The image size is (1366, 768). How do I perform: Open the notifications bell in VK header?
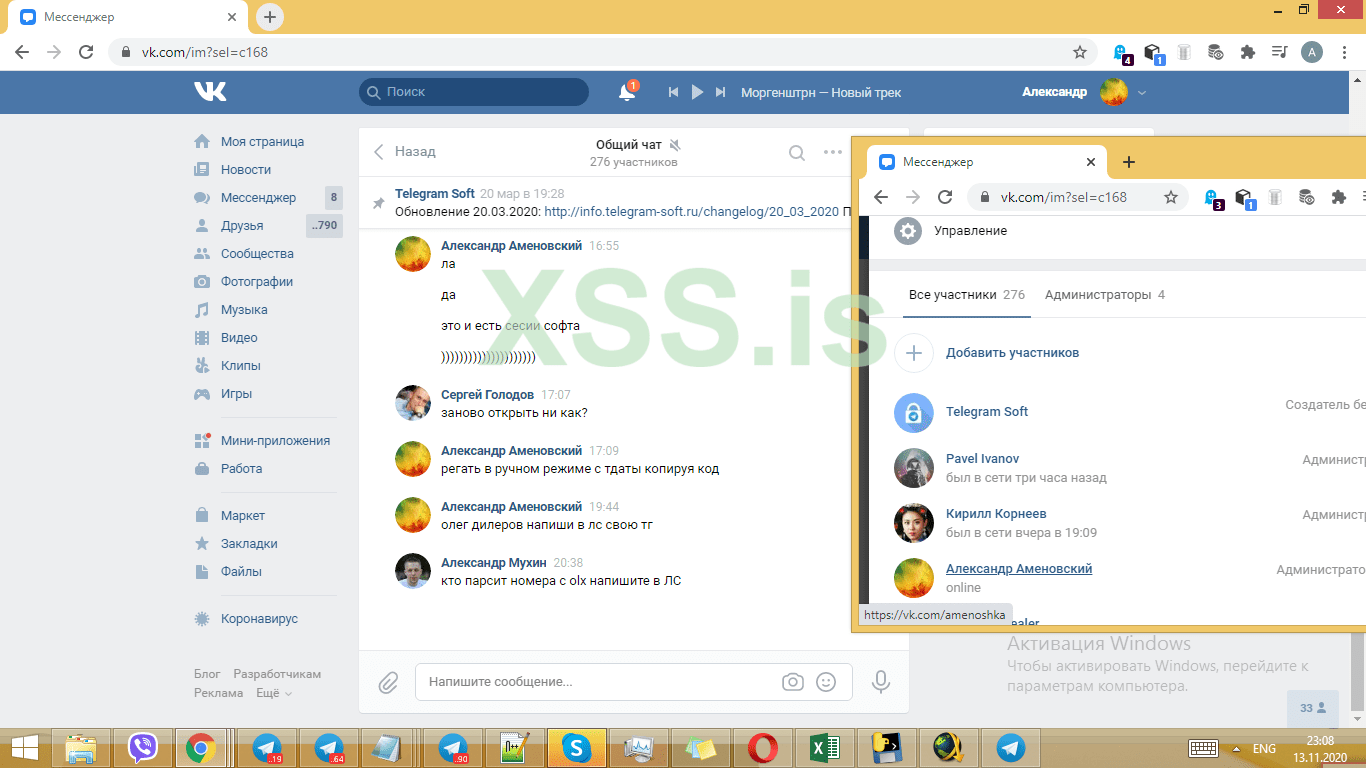click(x=627, y=92)
